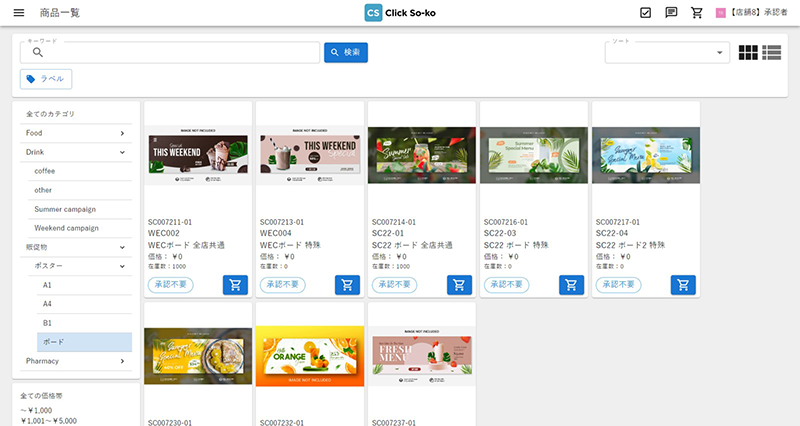This screenshot has height=426, width=800.
Task: Click the 検索 search button
Action: pos(346,53)
